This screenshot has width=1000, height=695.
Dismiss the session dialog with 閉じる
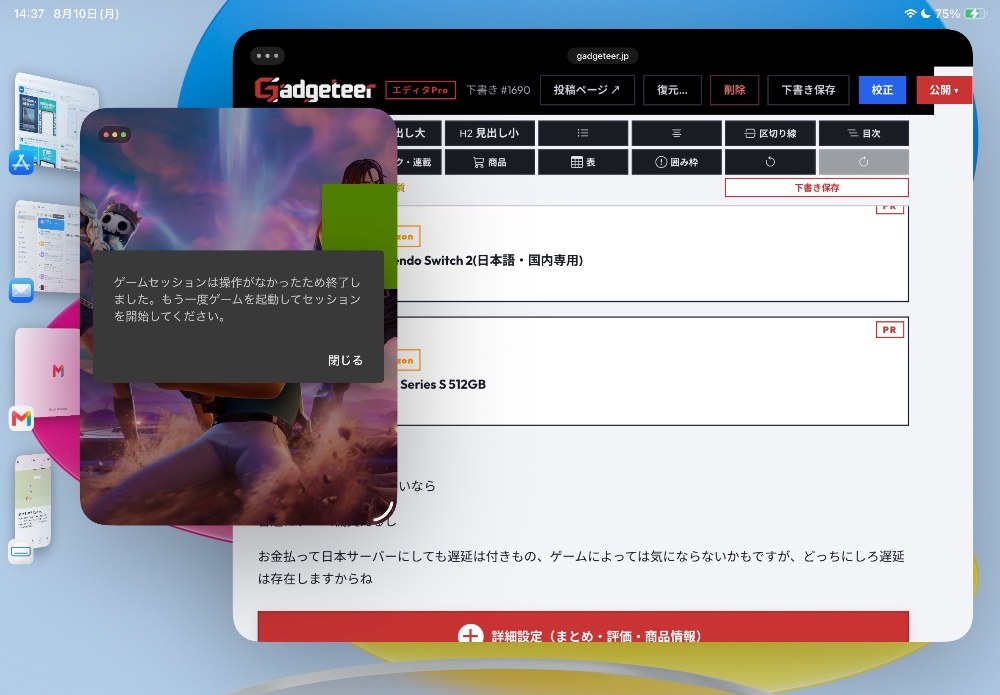345,360
